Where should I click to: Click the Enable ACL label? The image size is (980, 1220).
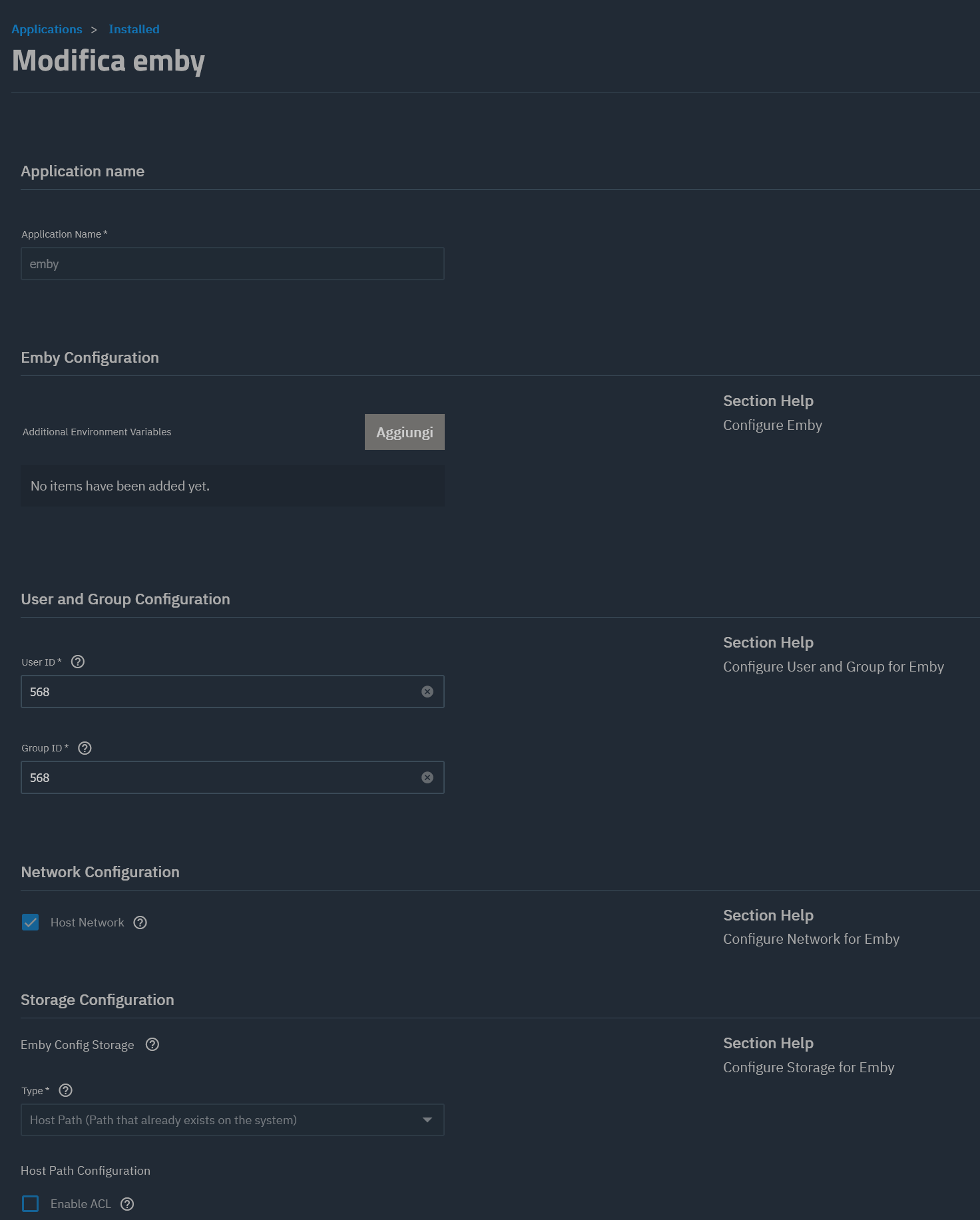coord(81,1204)
